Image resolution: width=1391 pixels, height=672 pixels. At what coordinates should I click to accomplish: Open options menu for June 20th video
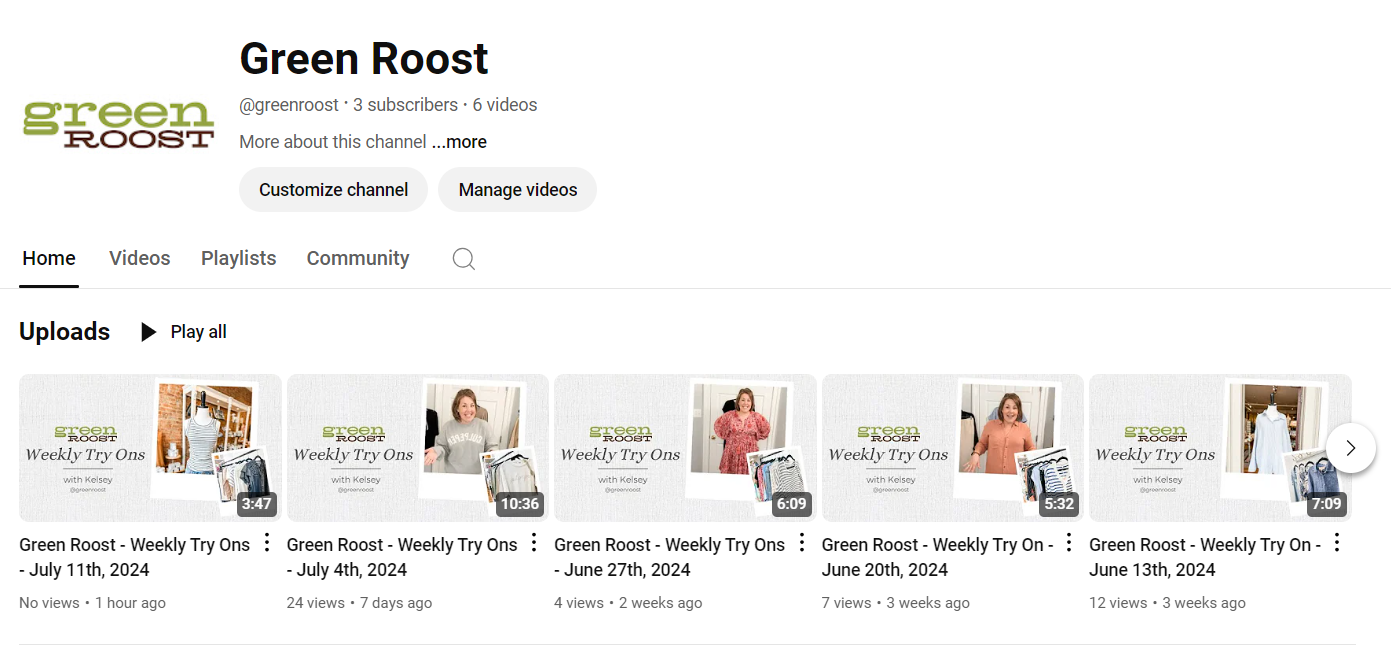[1069, 543]
